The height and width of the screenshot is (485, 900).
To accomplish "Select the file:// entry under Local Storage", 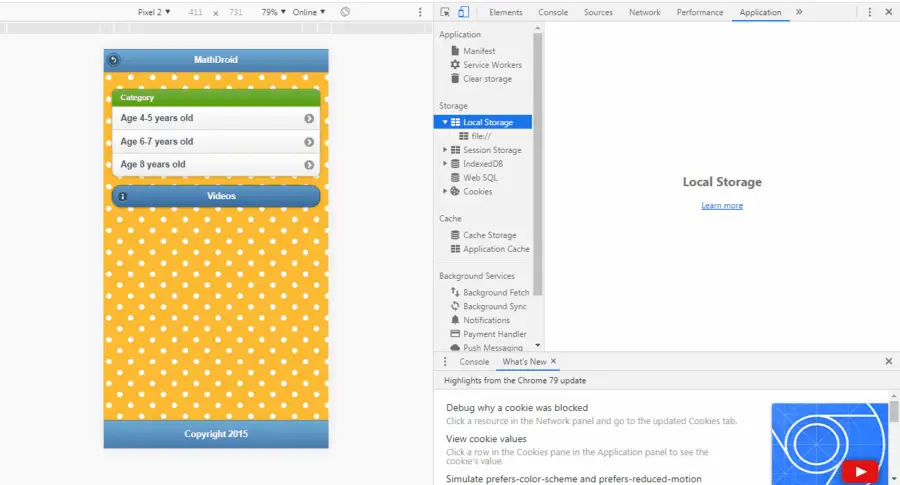I will [x=483, y=136].
